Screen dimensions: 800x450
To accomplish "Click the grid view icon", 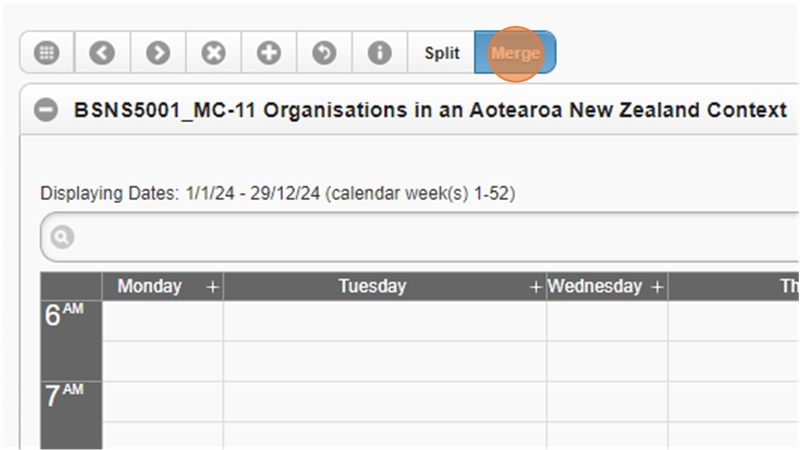I will point(46,53).
